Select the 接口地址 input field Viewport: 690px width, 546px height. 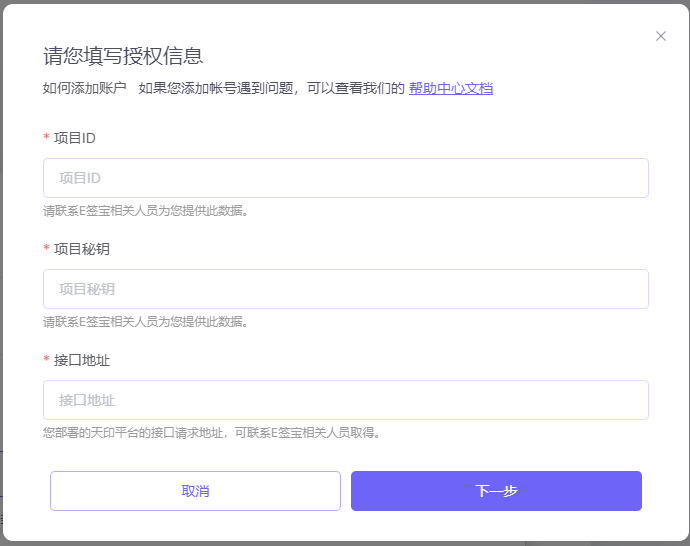click(346, 400)
